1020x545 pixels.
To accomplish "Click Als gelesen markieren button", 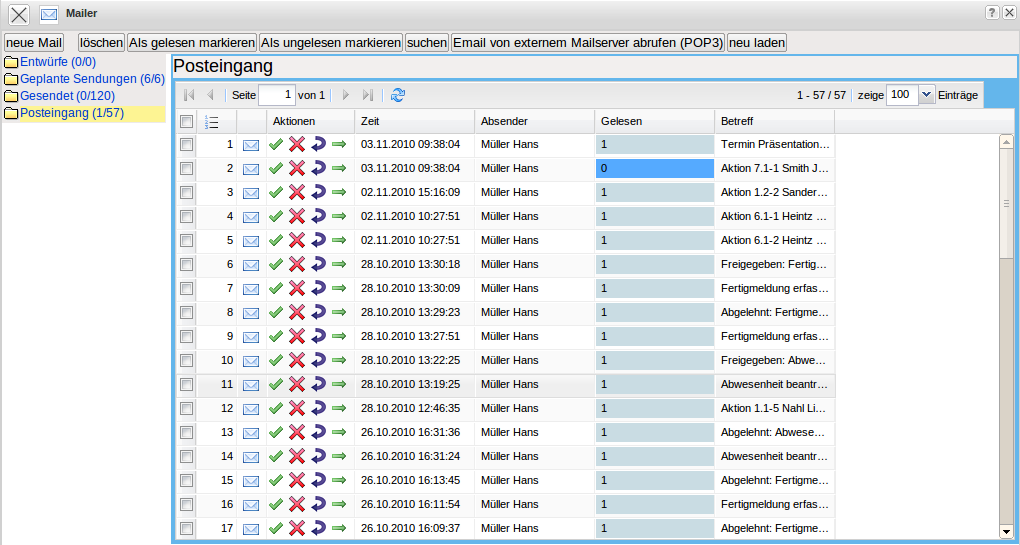I will 192,43.
